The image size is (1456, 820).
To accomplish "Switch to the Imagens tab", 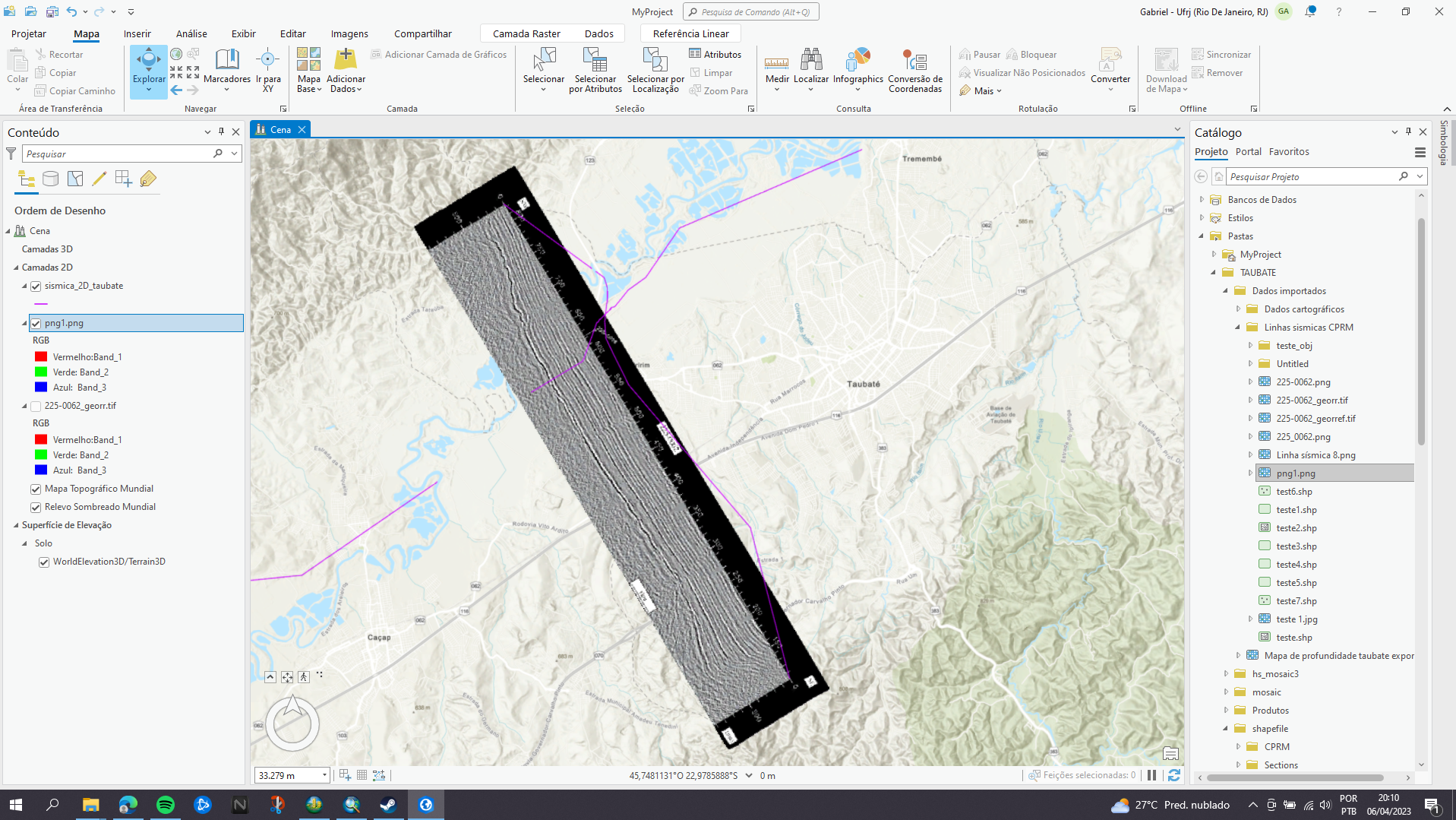I will [x=349, y=33].
